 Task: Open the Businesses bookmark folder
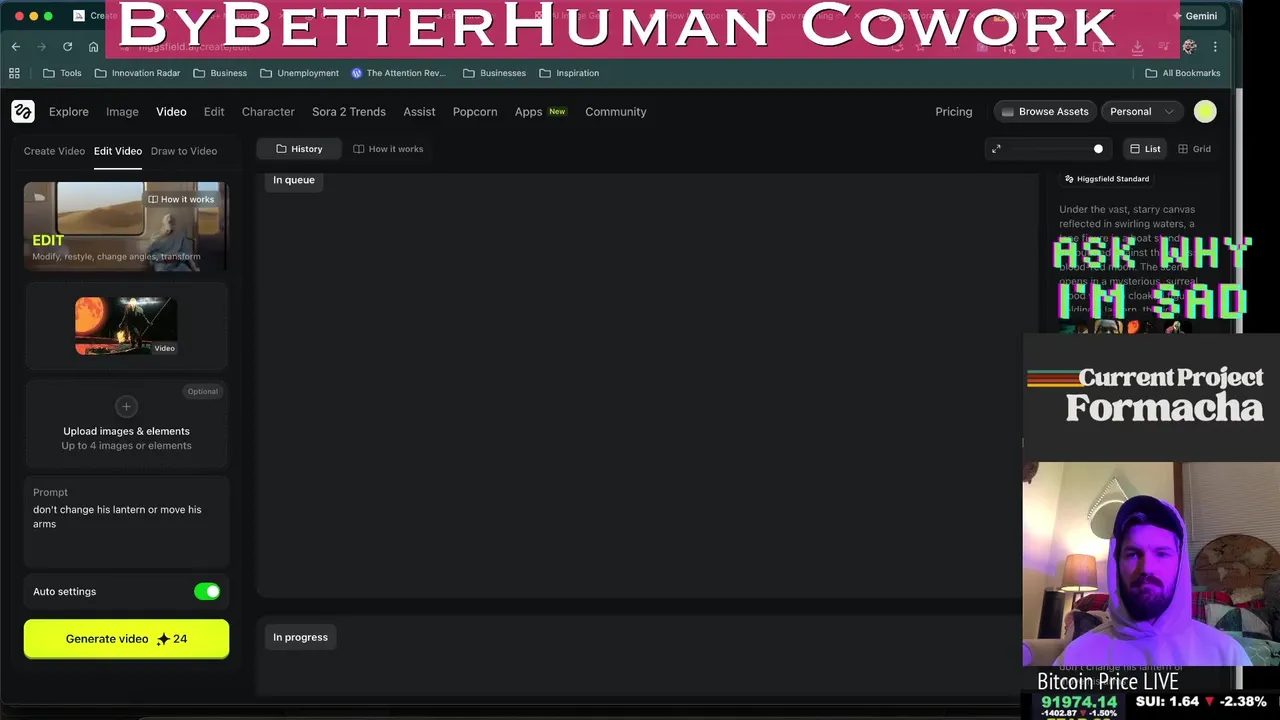coord(494,73)
